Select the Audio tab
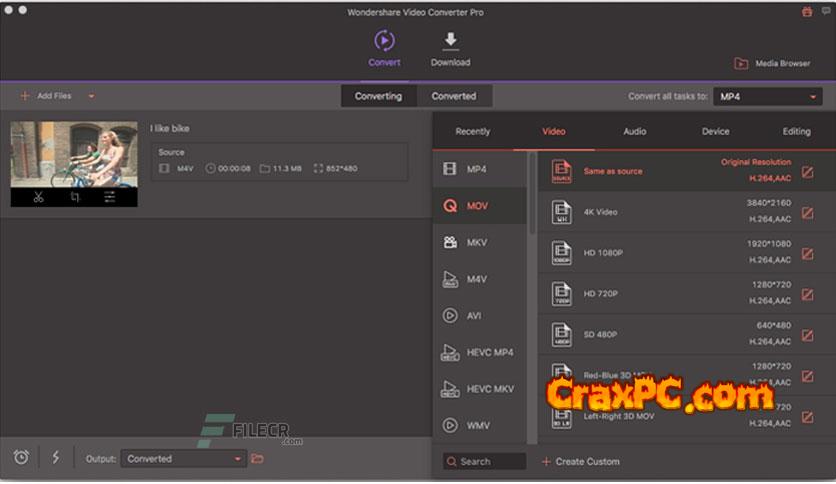 pos(634,131)
